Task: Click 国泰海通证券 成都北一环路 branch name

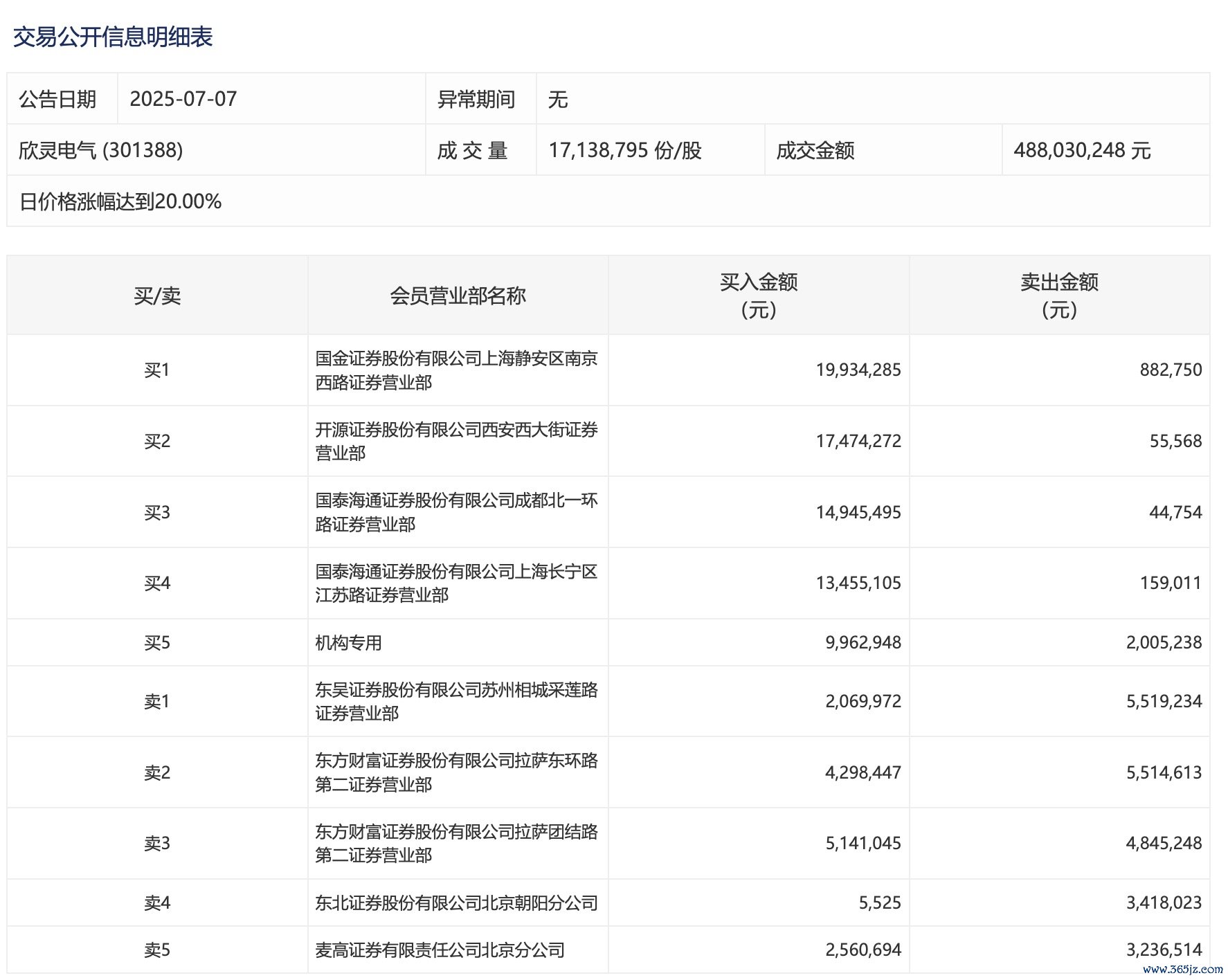Action: tap(457, 512)
